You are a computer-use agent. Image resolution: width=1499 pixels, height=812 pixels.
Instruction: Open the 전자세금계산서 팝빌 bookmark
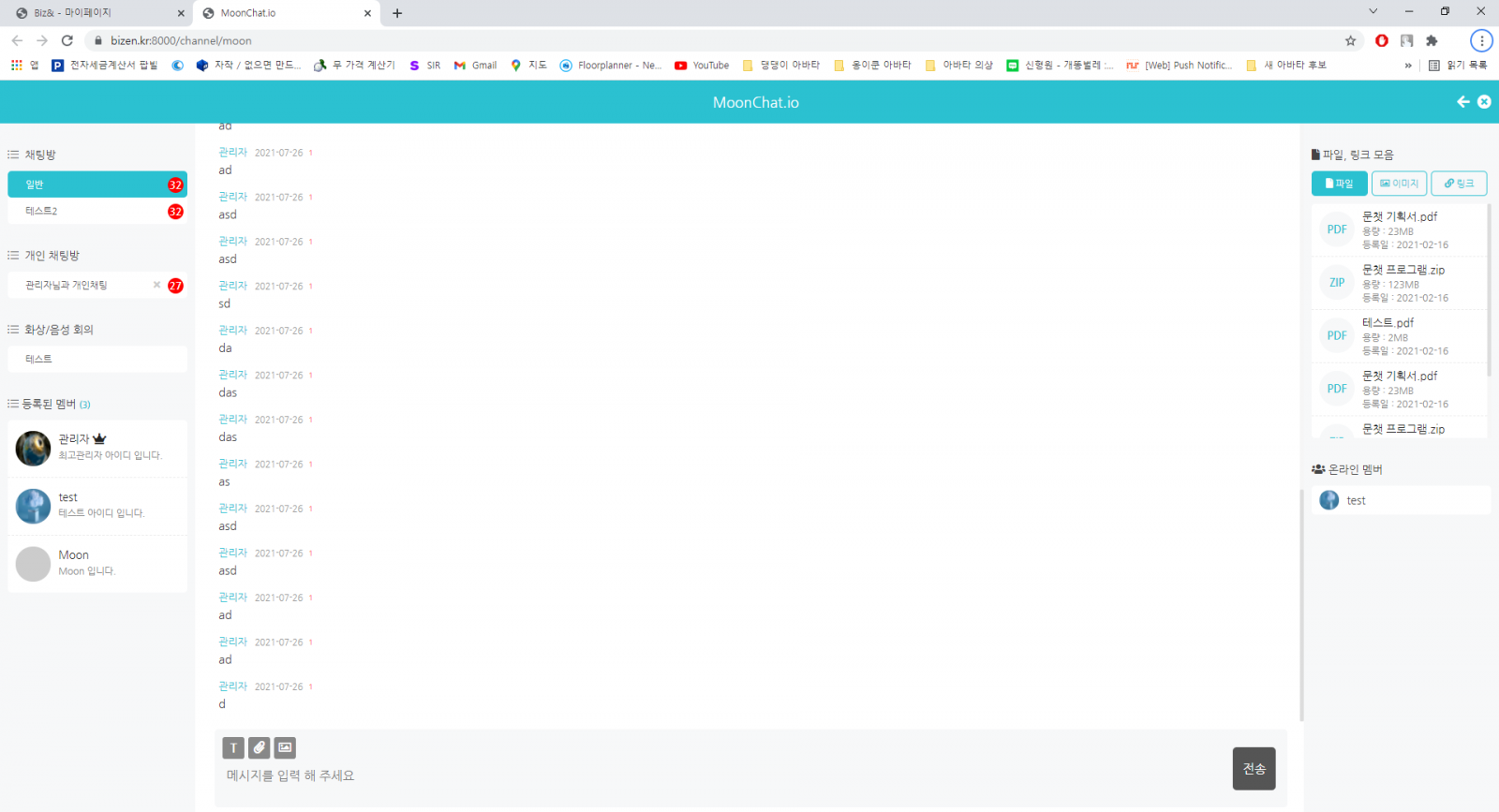105,66
